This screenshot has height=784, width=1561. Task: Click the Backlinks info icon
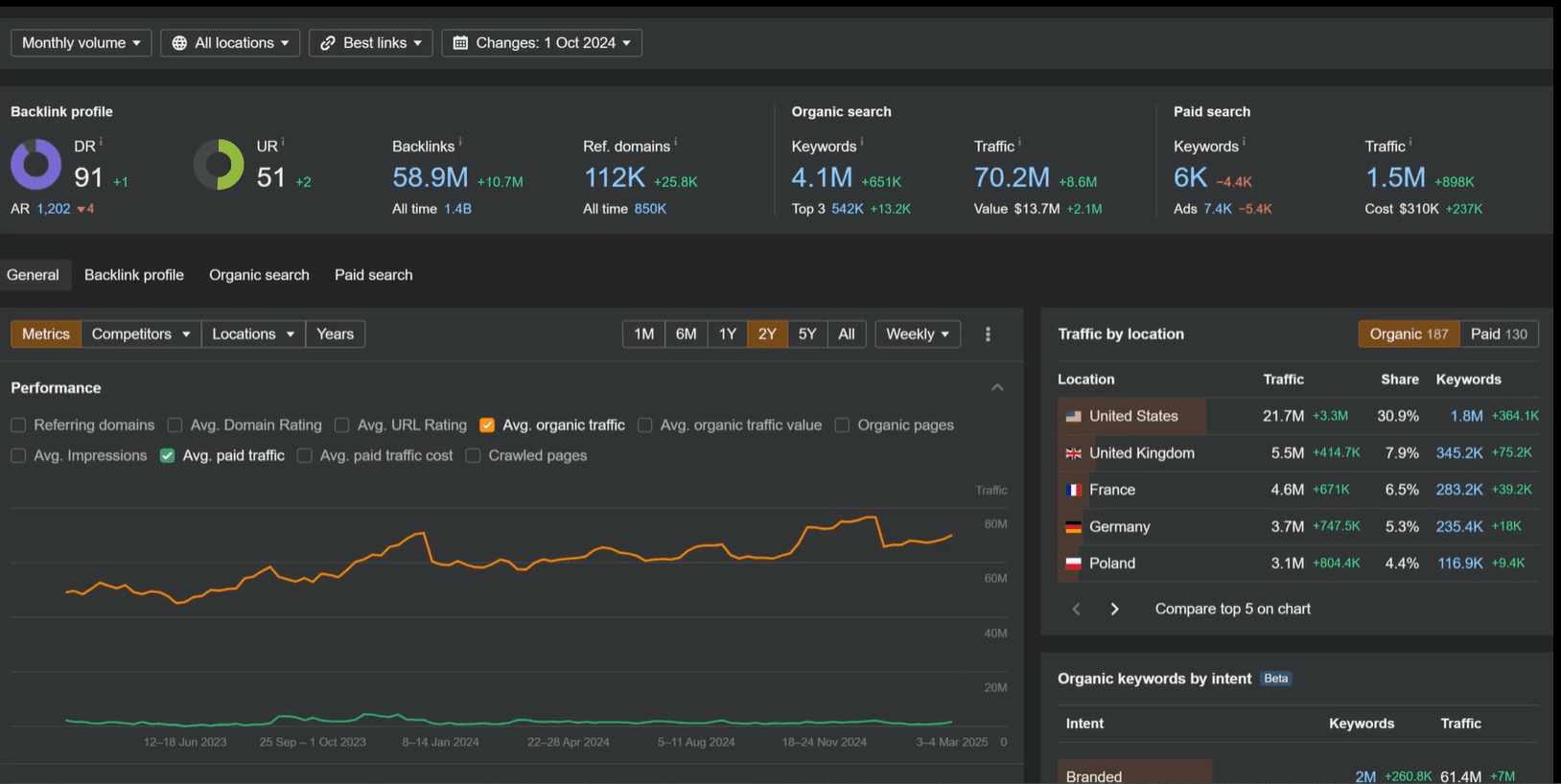click(x=460, y=142)
